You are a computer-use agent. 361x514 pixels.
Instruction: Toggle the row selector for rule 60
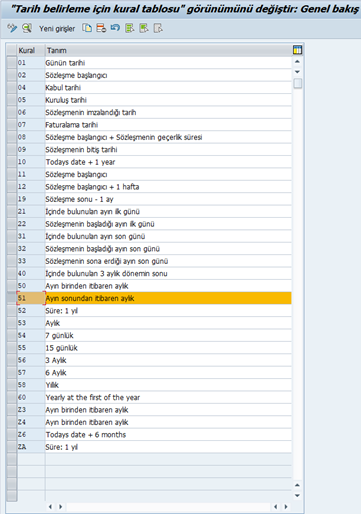tap(12, 397)
